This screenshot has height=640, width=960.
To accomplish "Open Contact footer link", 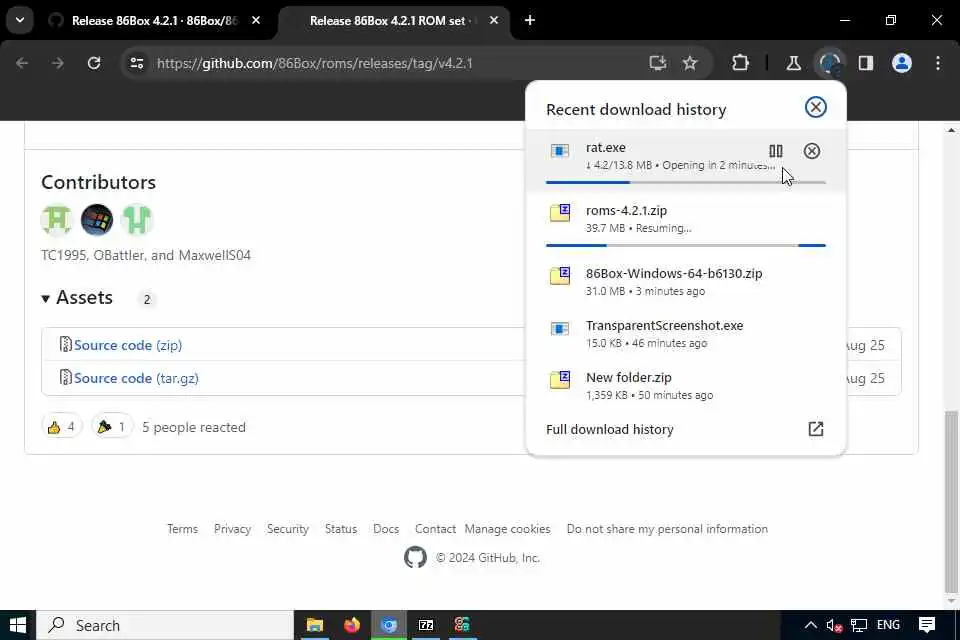I will 435,529.
